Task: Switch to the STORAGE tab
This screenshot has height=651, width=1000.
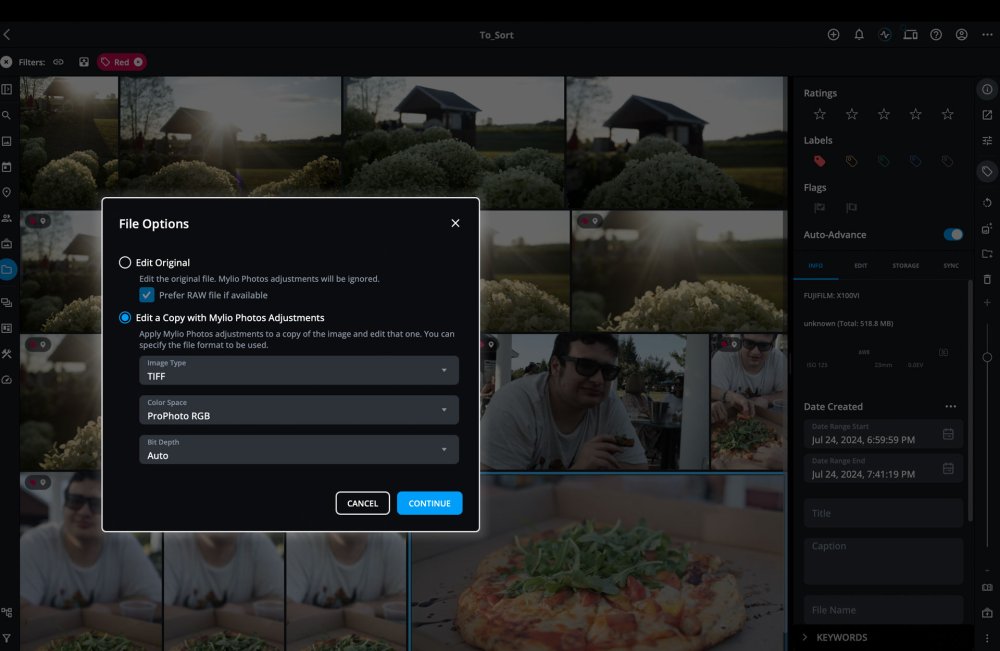Action: click(x=906, y=265)
